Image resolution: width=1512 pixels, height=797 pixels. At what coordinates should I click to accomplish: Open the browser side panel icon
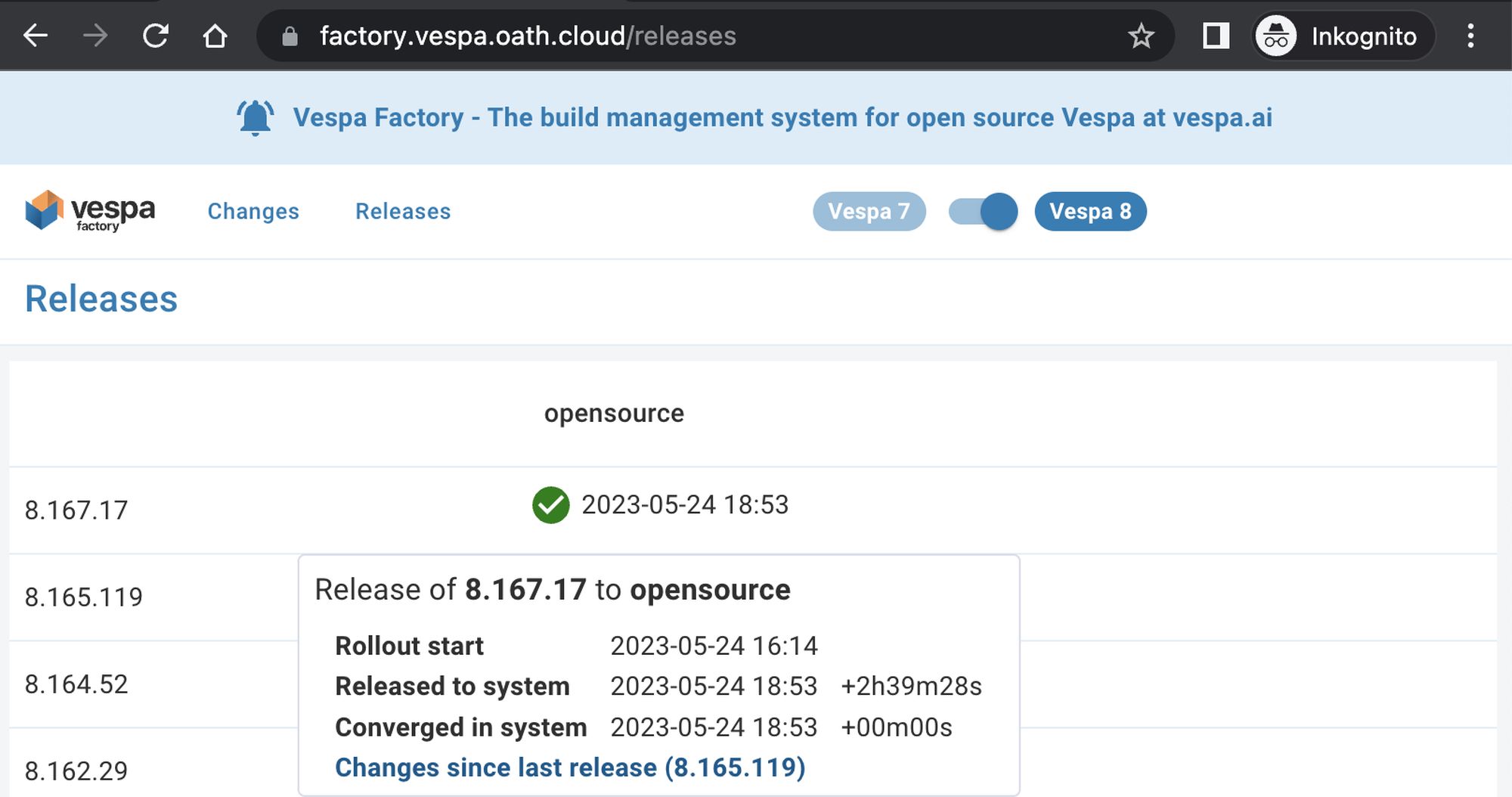tap(1216, 36)
